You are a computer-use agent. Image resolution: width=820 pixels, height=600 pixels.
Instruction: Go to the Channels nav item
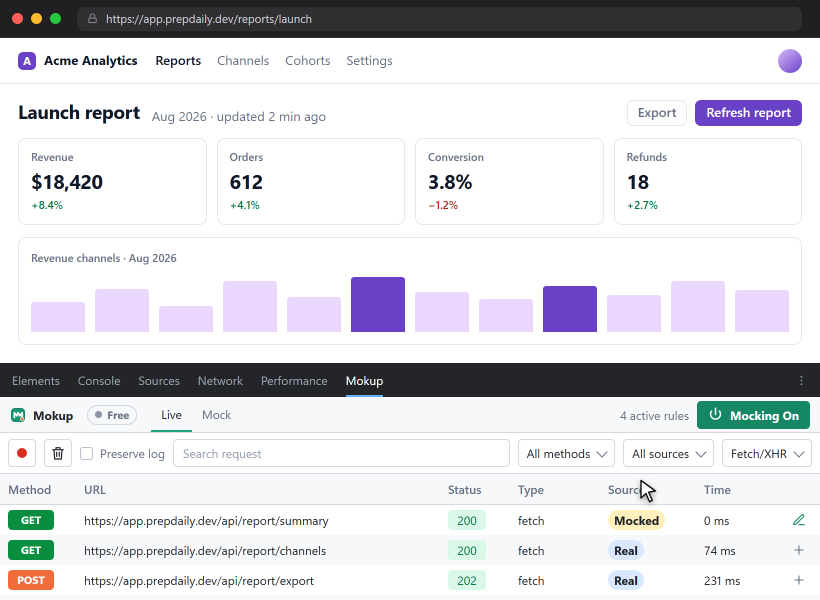coord(243,61)
